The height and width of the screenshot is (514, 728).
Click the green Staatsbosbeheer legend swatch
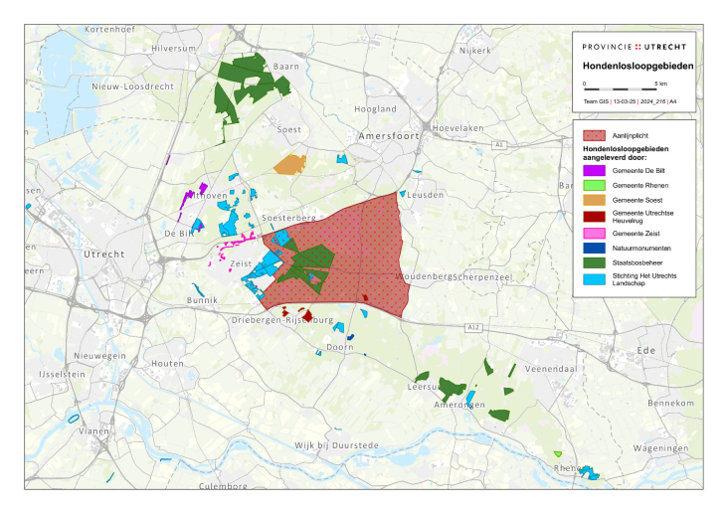(594, 263)
